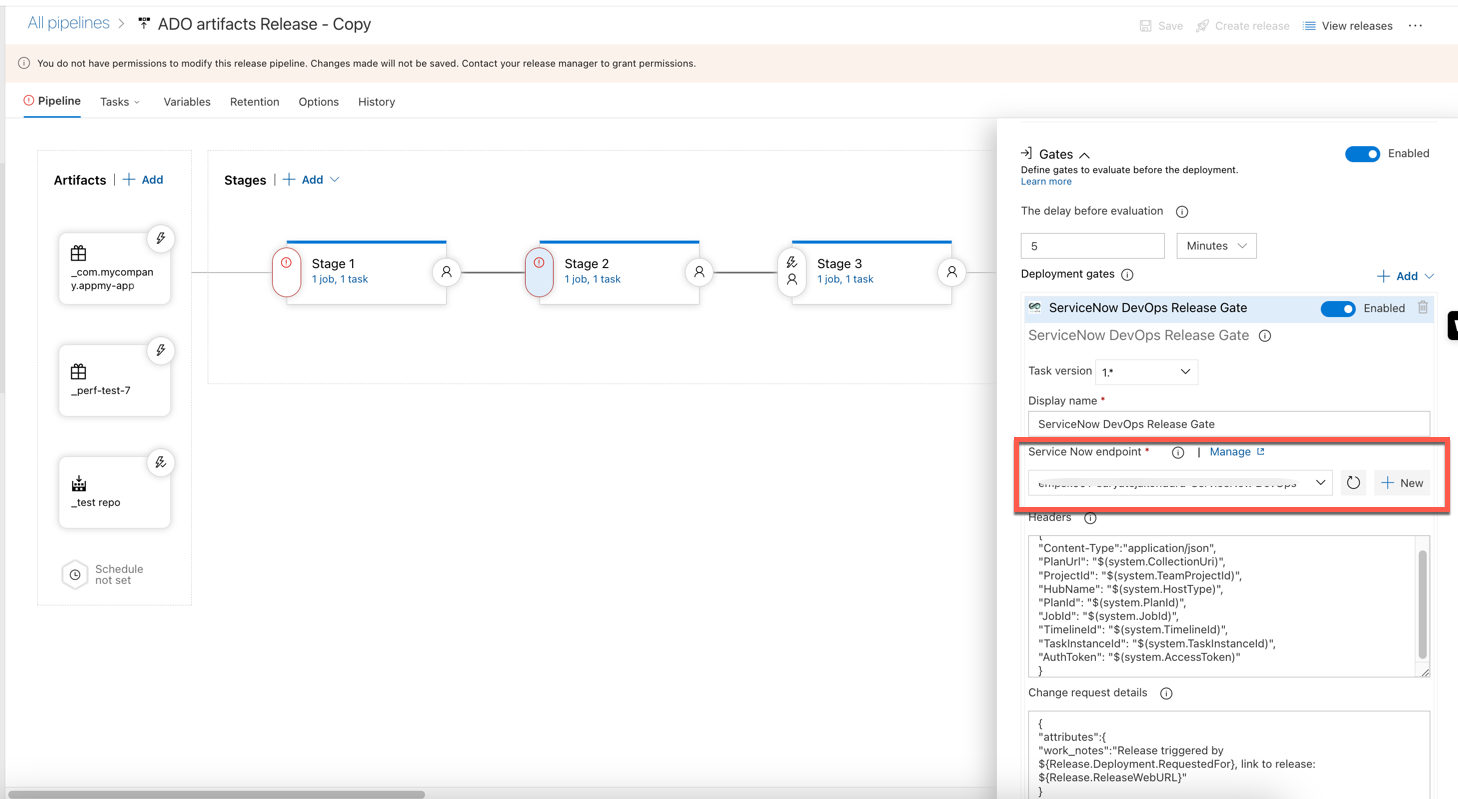The width and height of the screenshot is (1458, 799).
Task: Open Stage 3 pre-deployment conditions
Action: (x=792, y=272)
